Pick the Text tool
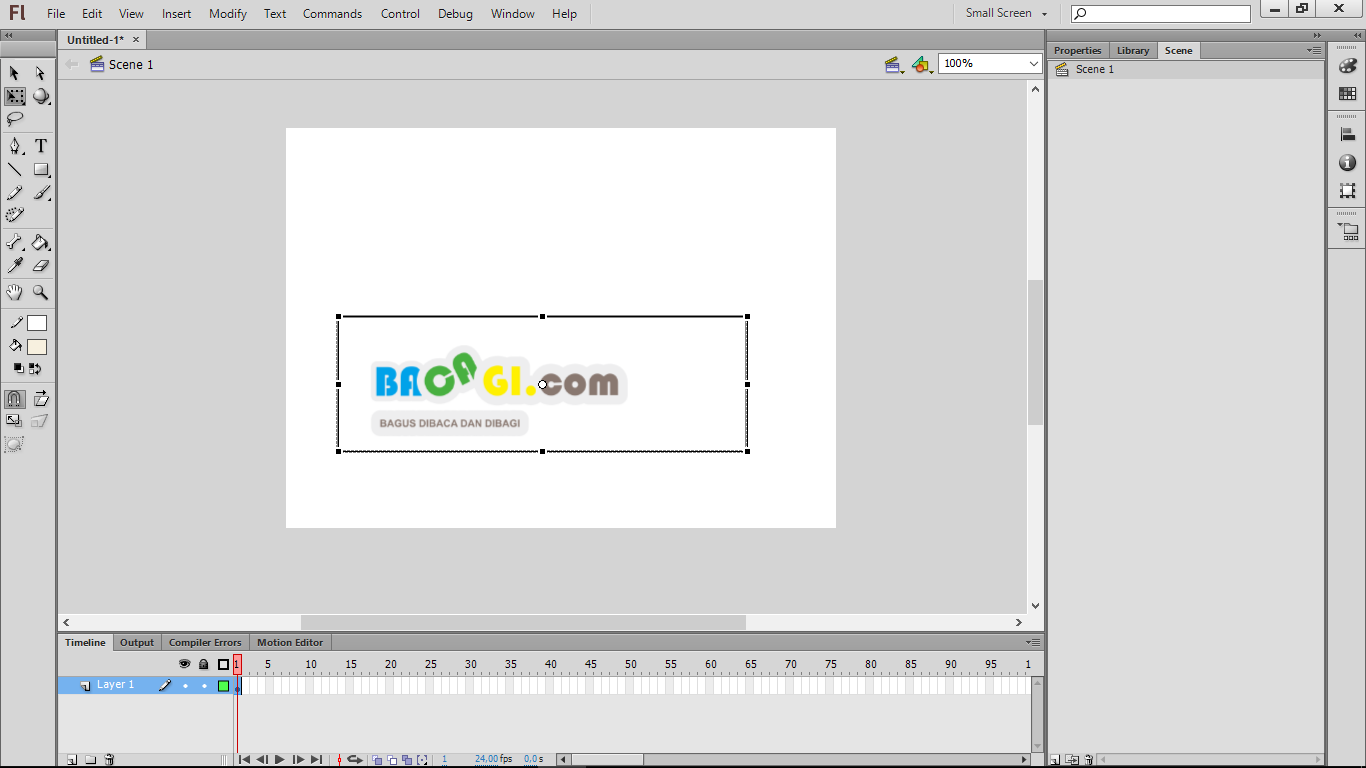The width and height of the screenshot is (1366, 768). click(x=41, y=146)
